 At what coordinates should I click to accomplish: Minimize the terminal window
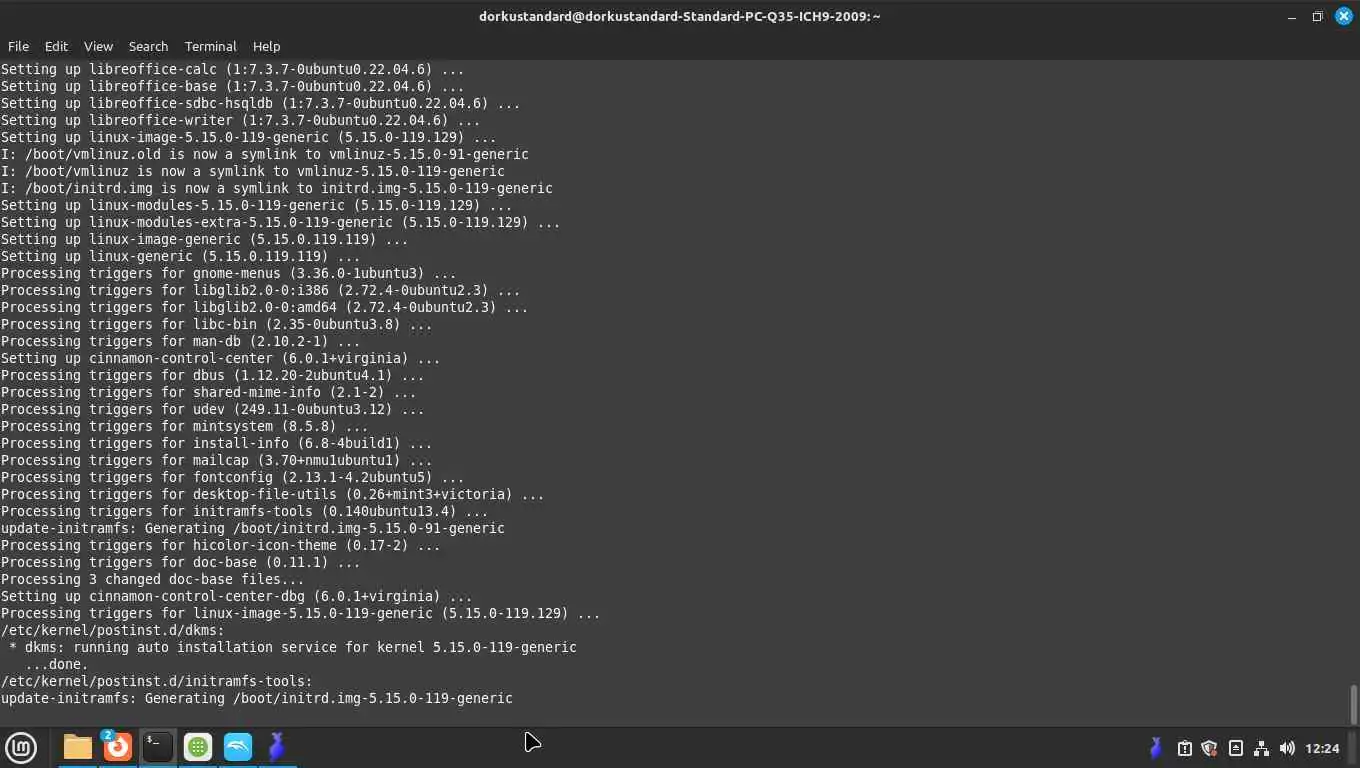(1292, 16)
